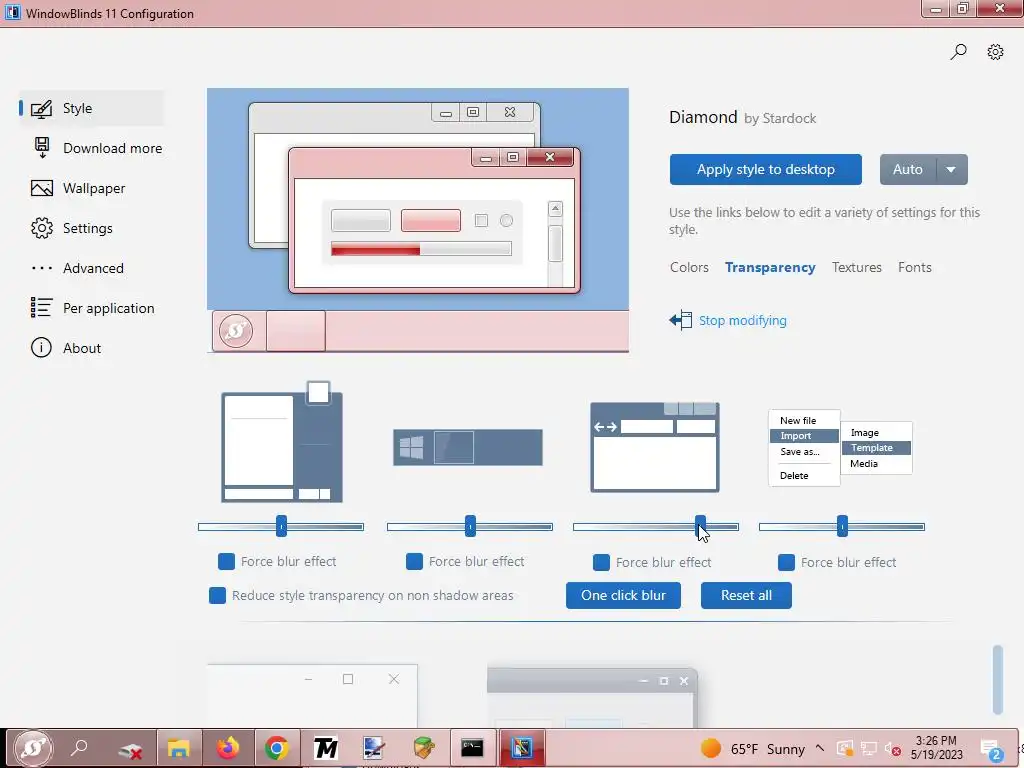The width and height of the screenshot is (1024, 768).
Task: Switch to the Textures tab
Action: click(856, 267)
